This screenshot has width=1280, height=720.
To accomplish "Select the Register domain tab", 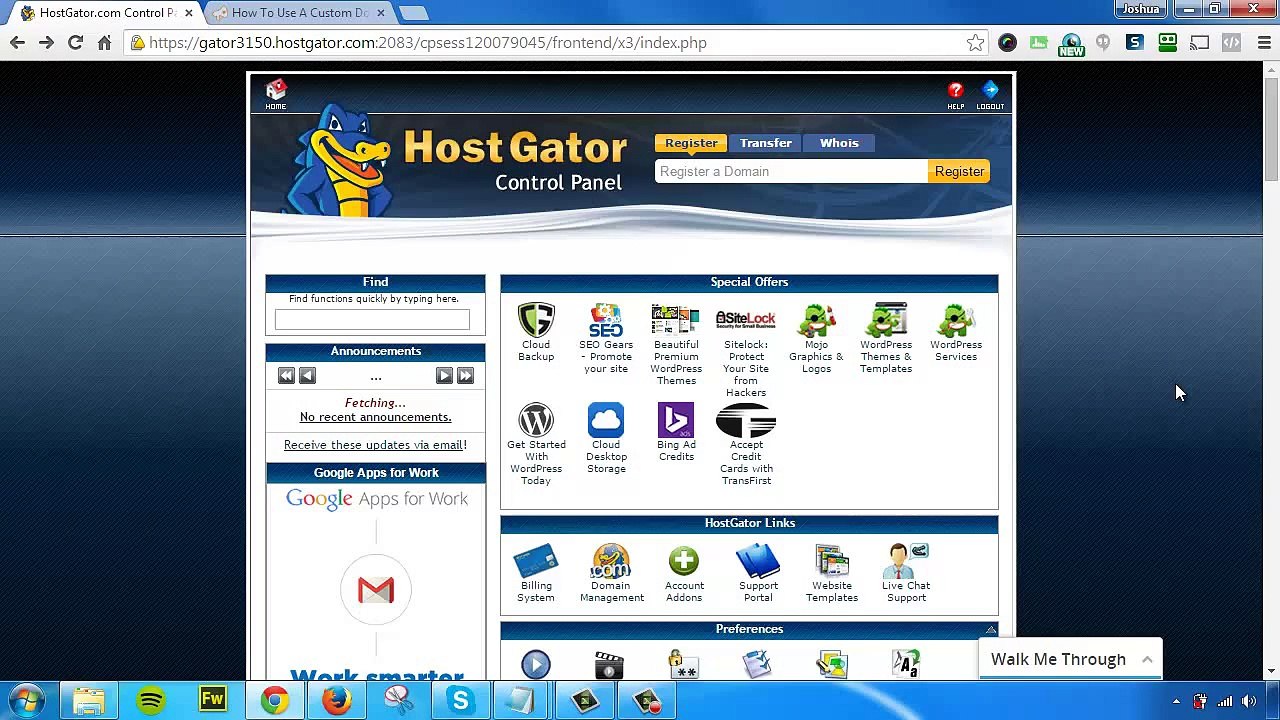I will coord(691,143).
